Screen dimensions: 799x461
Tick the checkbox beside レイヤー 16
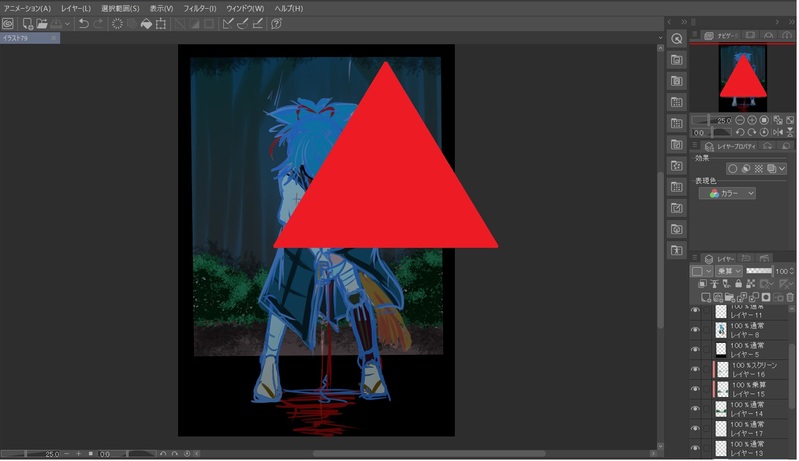coord(706,369)
